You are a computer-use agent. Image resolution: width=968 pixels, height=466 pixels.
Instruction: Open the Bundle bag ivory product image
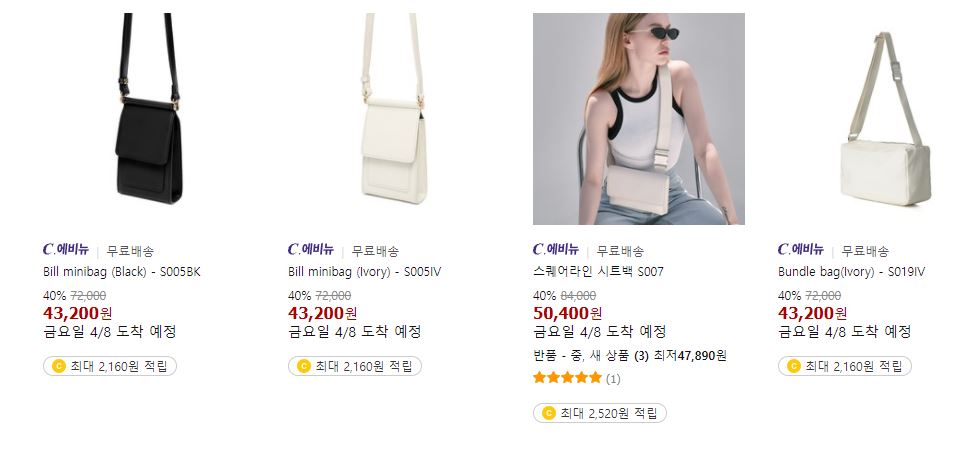[x=884, y=119]
